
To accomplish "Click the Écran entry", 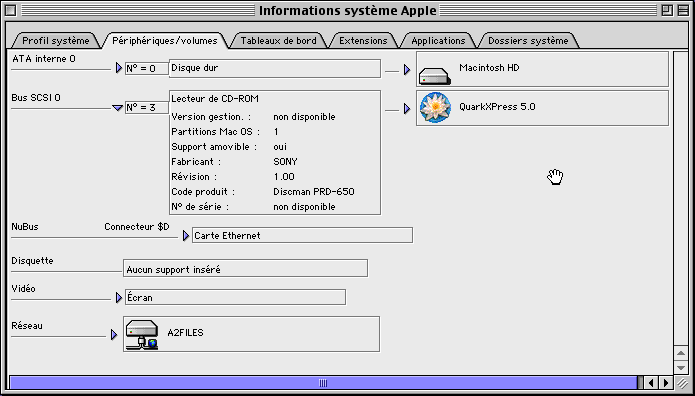I will (x=234, y=297).
